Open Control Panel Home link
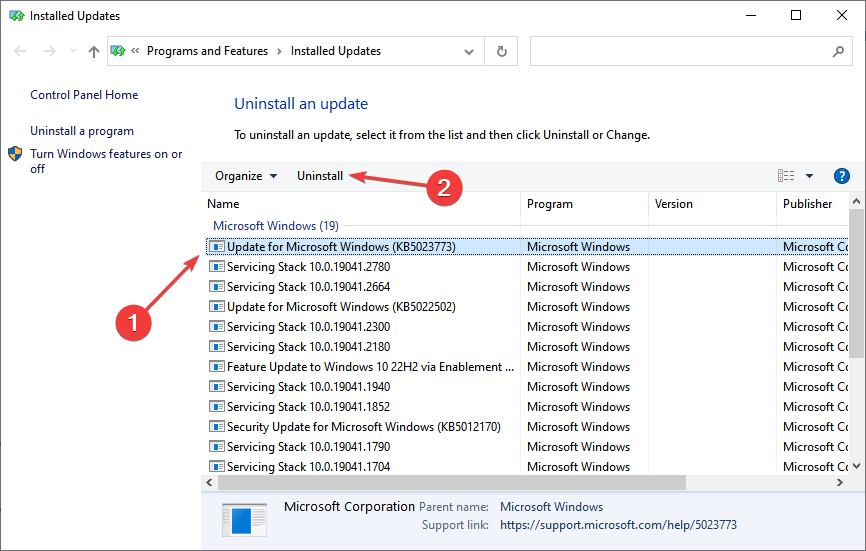The height and width of the screenshot is (551, 866). point(84,95)
